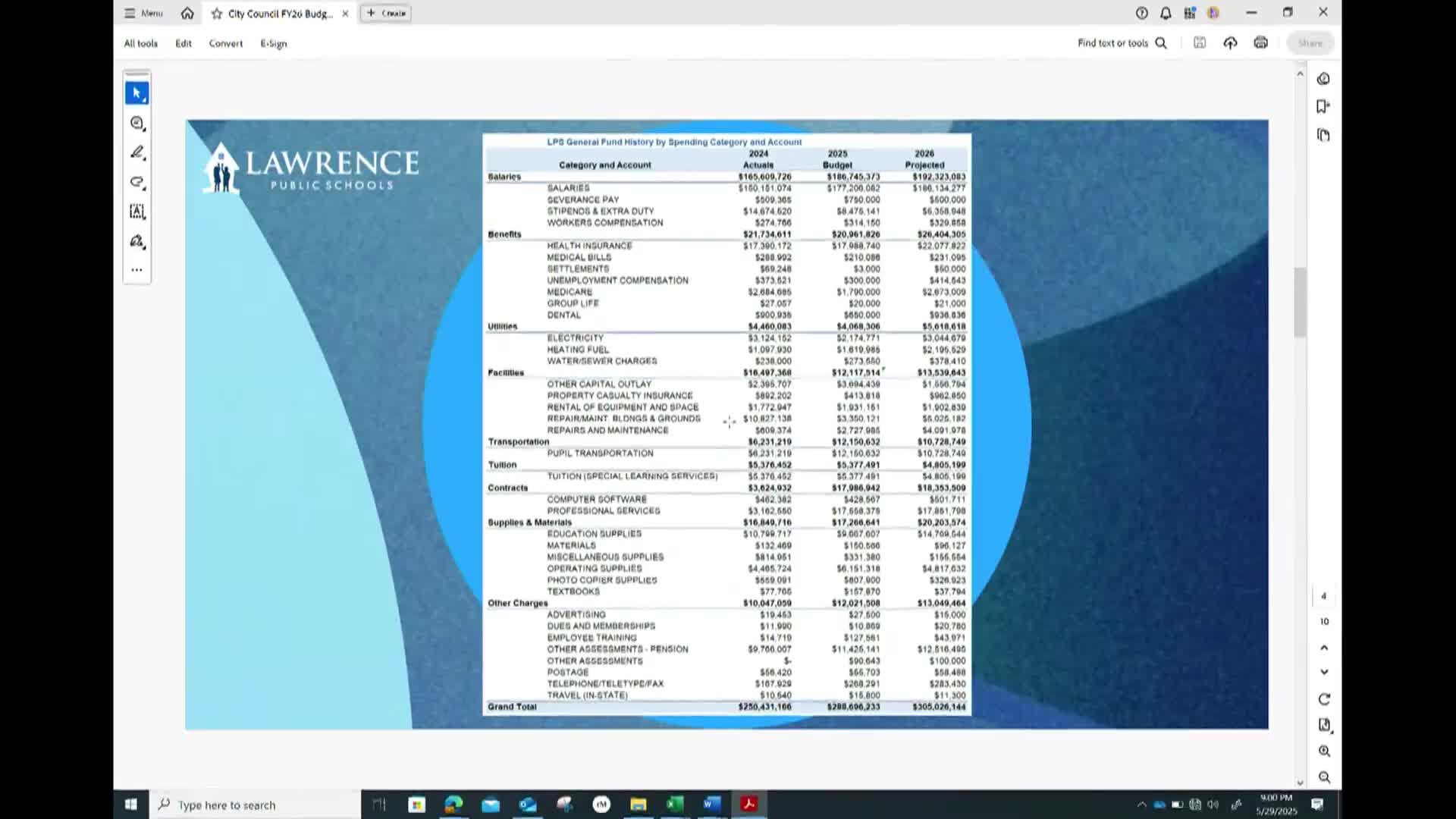
Task: Click the 'Category and Account' column header
Action: click(604, 165)
